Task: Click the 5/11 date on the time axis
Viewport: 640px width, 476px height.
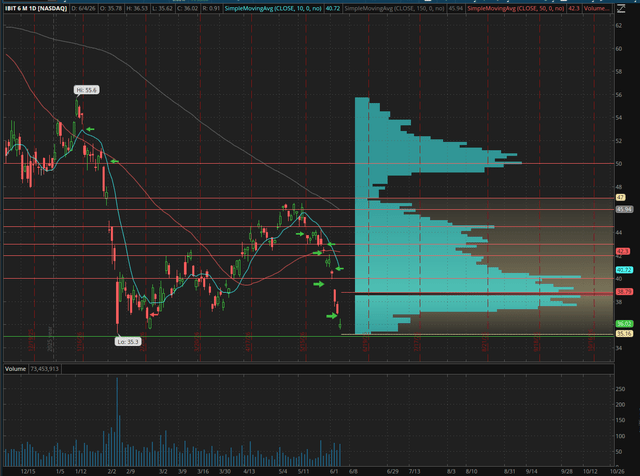Action: tap(303, 472)
